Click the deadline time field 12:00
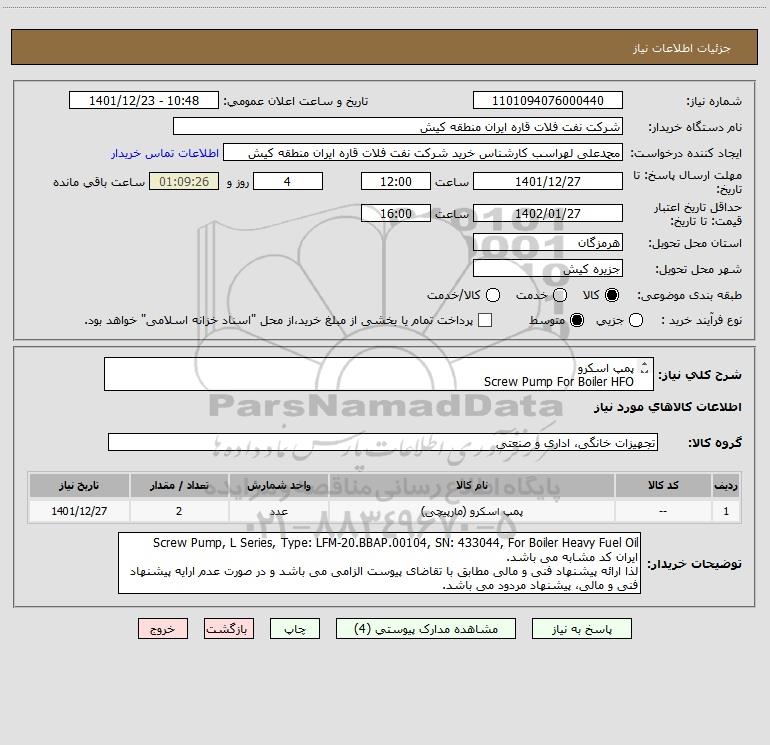 click(396, 182)
